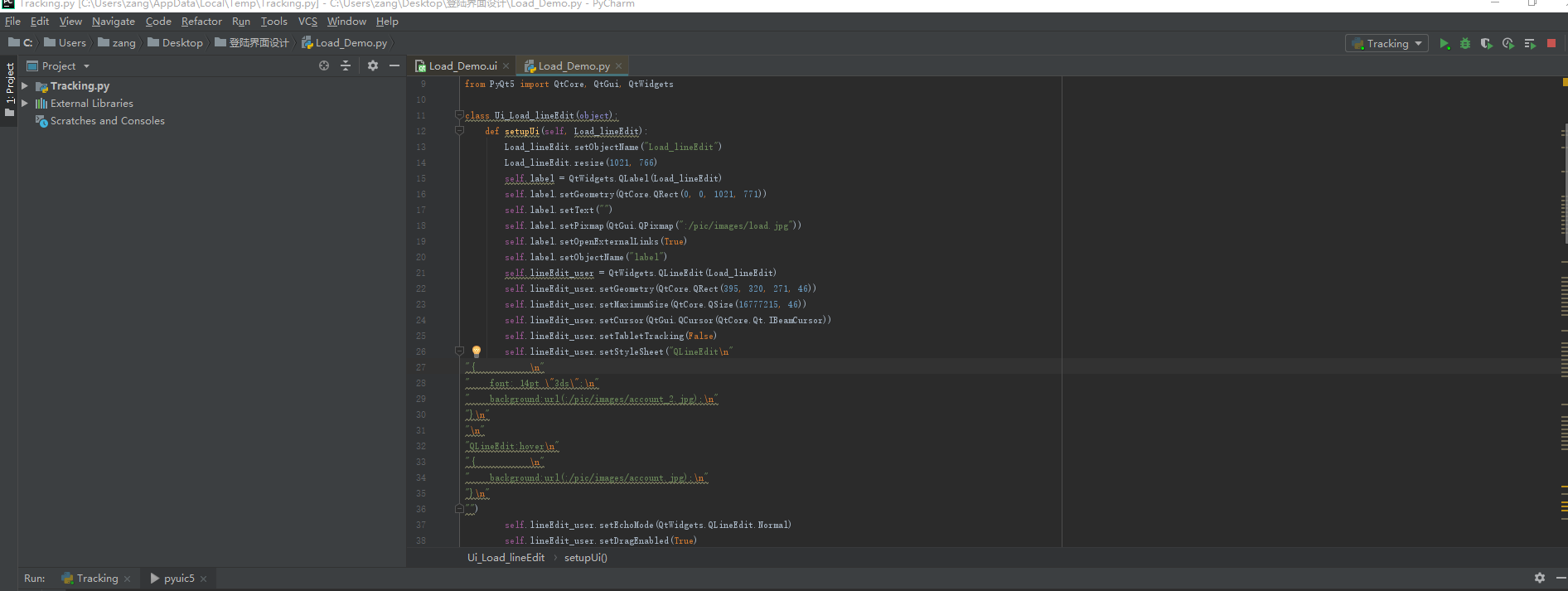Screen dimensions: 1568x591
Task: Click the fold end marker at line 36
Action: pos(459,509)
